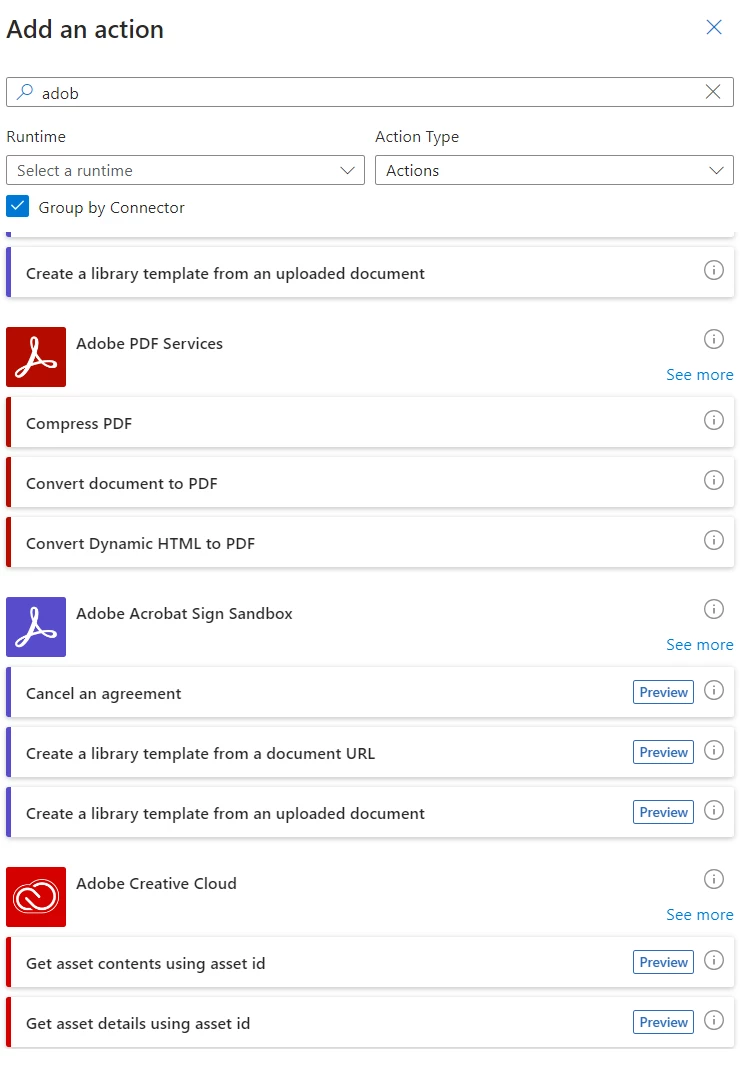Show info for library template from document URL
Screen dimensions: 755x1088
713,750
